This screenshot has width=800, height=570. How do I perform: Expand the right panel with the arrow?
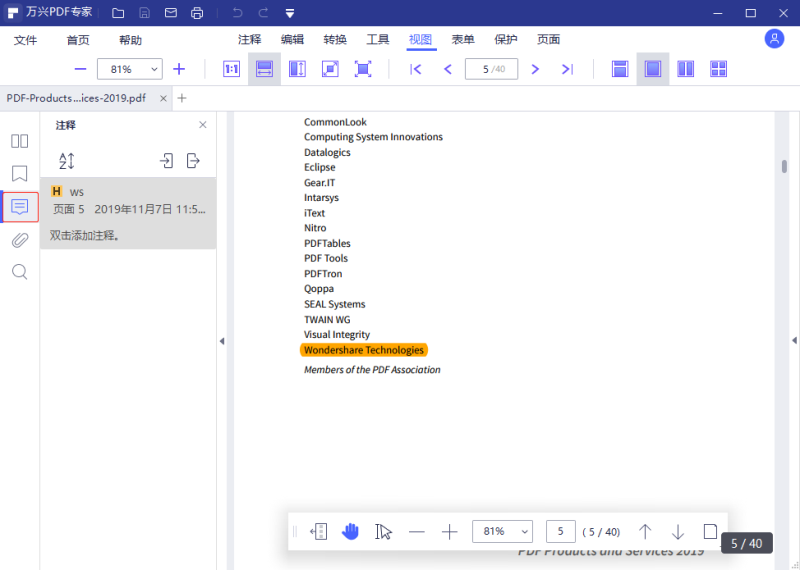pyautogui.click(x=794, y=340)
